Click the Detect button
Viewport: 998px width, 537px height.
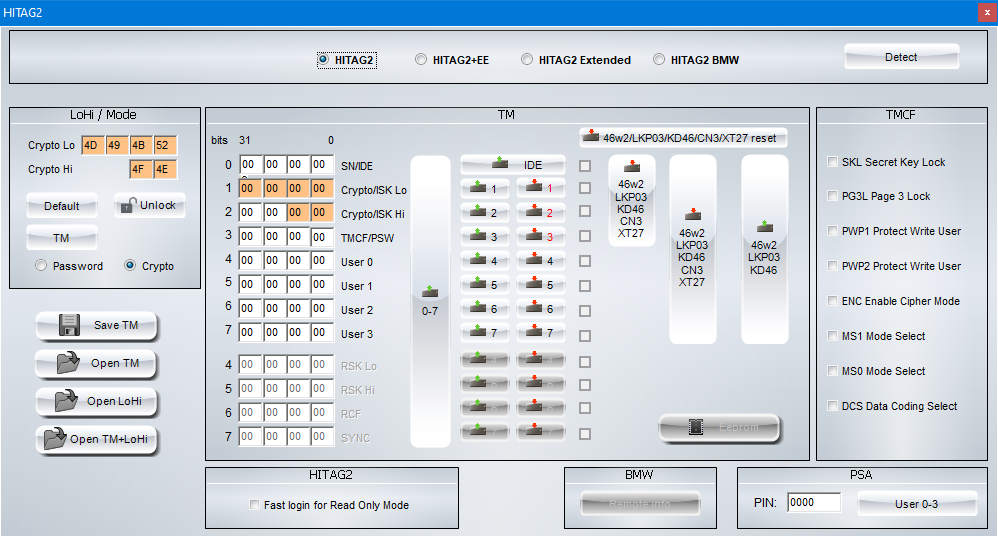(x=901, y=57)
